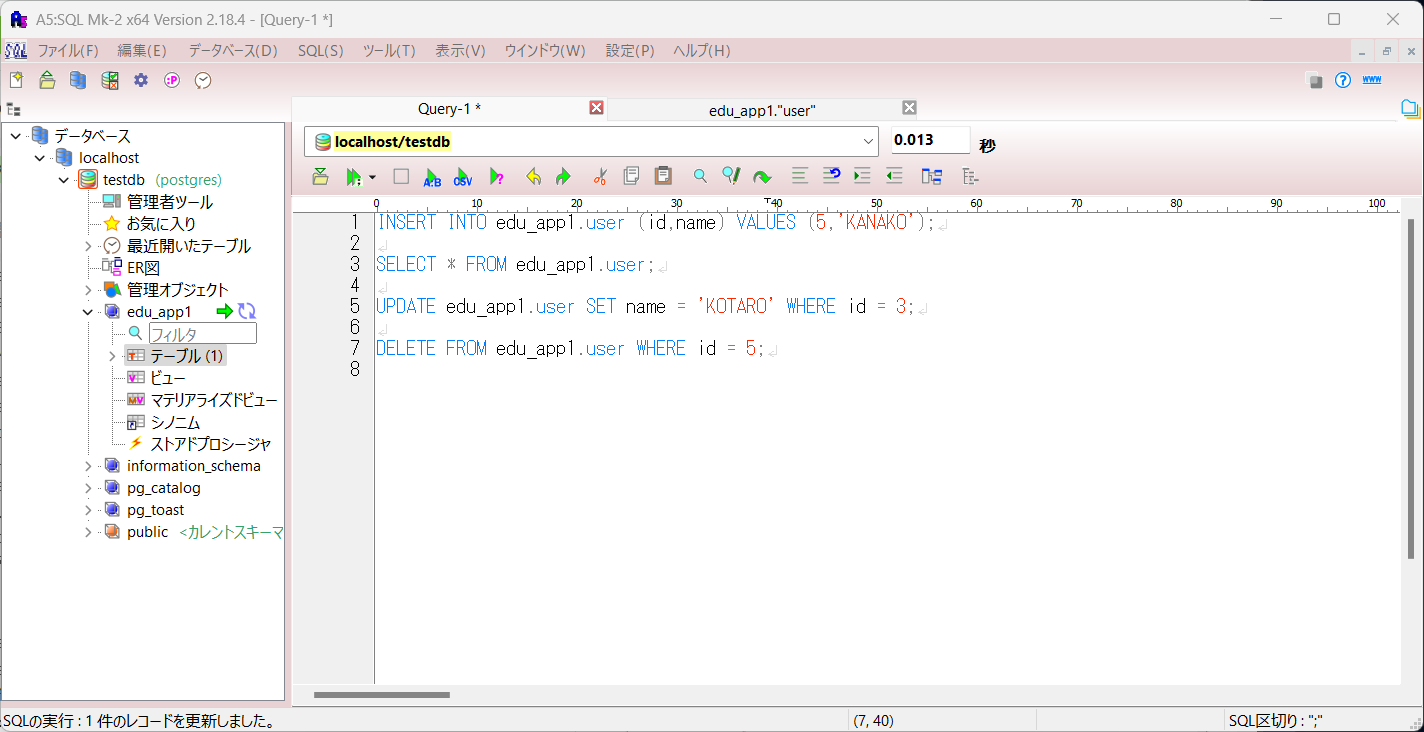This screenshot has width=1424, height=732.
Task: Close the edu_app1."user" tab
Action: 909,108
